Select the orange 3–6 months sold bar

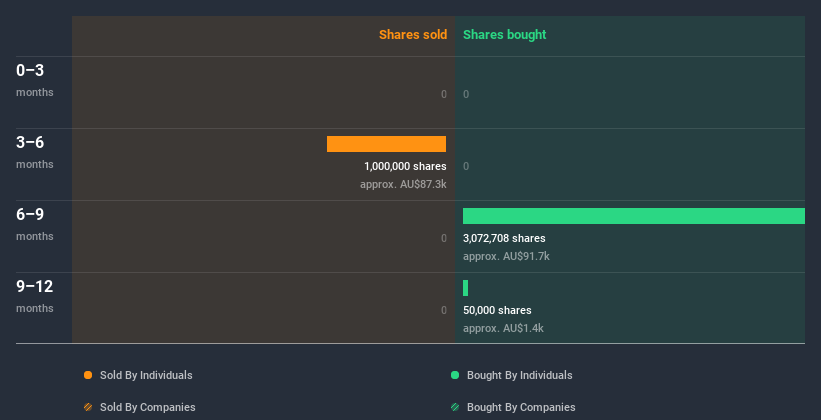(x=386, y=144)
